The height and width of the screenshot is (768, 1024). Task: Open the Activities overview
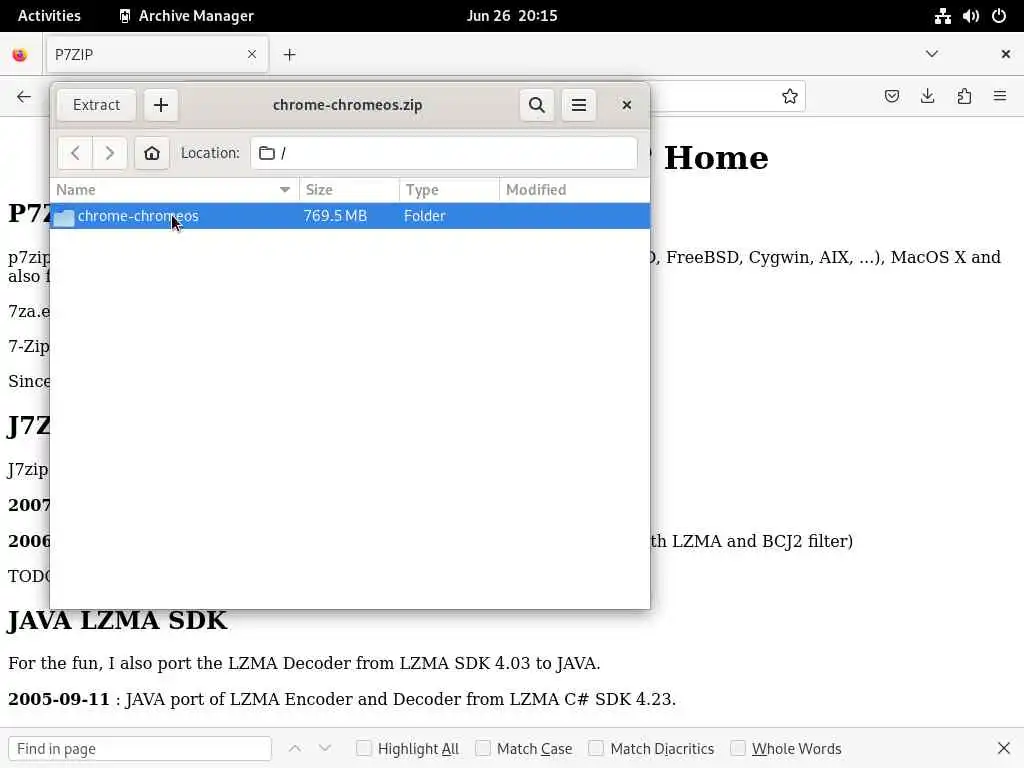pos(49,16)
